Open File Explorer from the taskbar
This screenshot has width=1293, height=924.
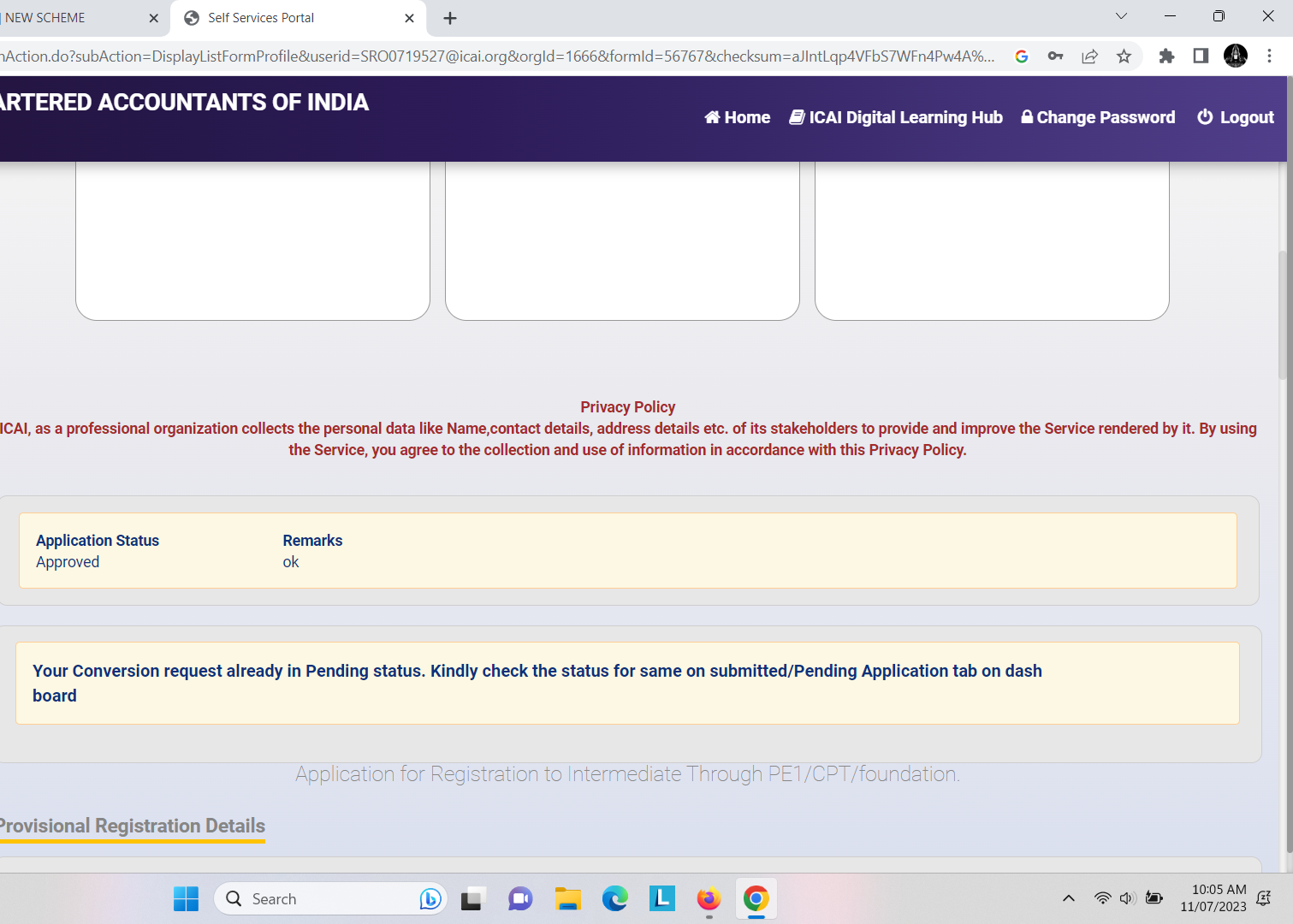pyautogui.click(x=567, y=898)
